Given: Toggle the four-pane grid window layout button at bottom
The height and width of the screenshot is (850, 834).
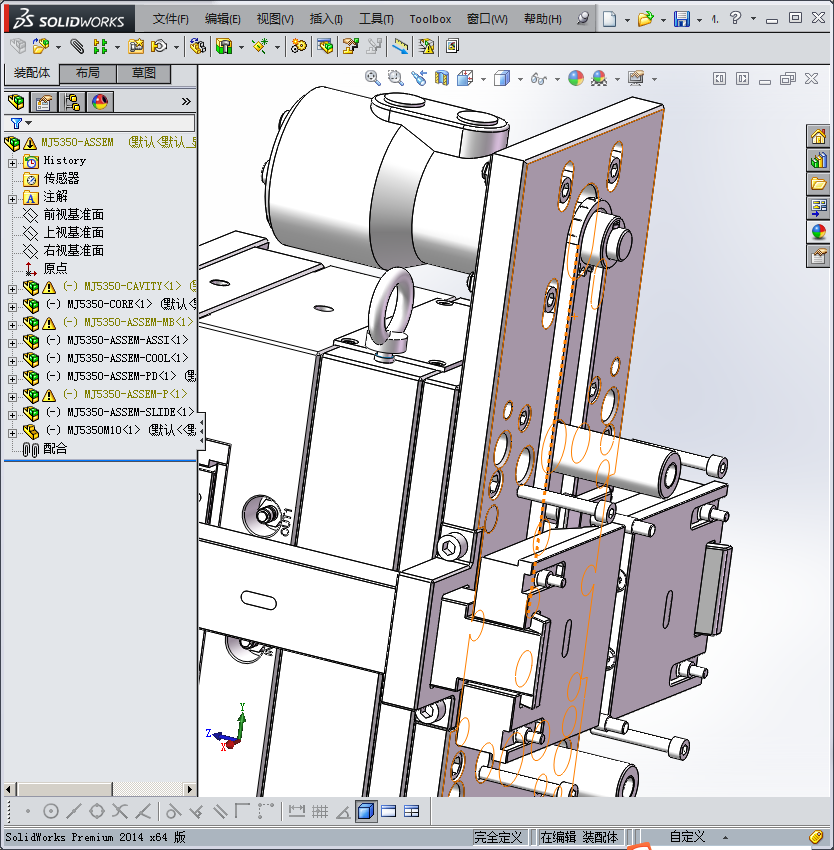Looking at the screenshot, I should click(412, 812).
